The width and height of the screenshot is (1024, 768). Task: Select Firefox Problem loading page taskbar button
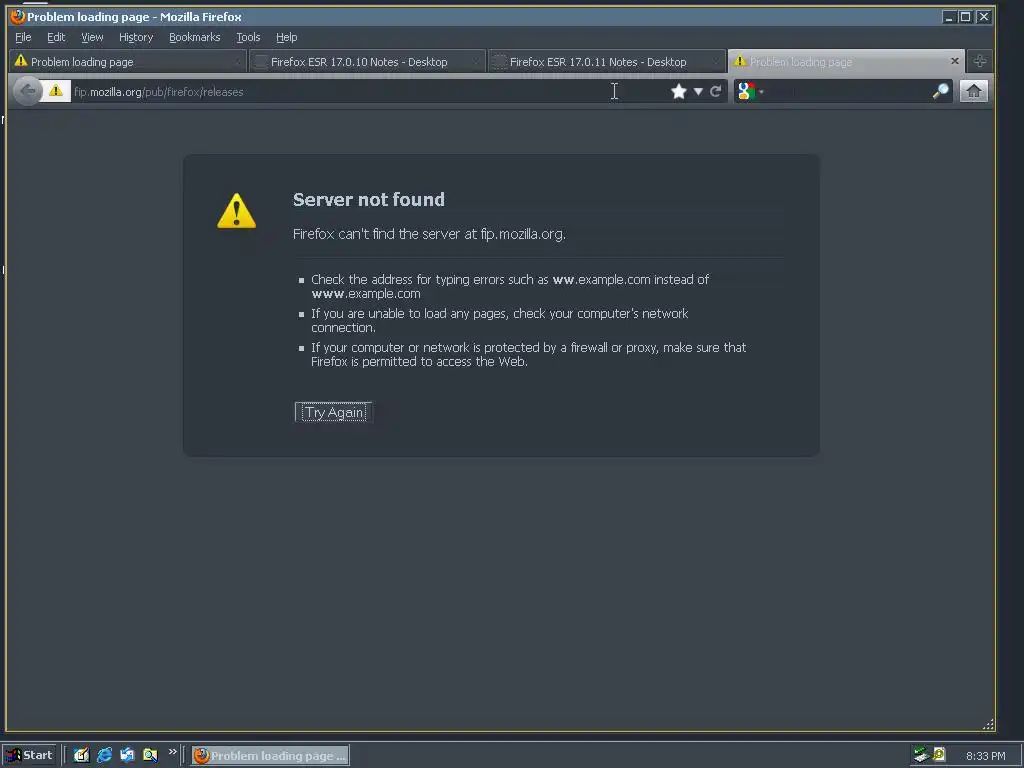(270, 756)
